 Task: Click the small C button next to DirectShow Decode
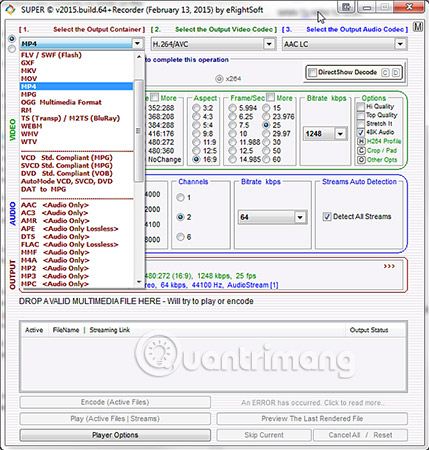tap(385, 72)
